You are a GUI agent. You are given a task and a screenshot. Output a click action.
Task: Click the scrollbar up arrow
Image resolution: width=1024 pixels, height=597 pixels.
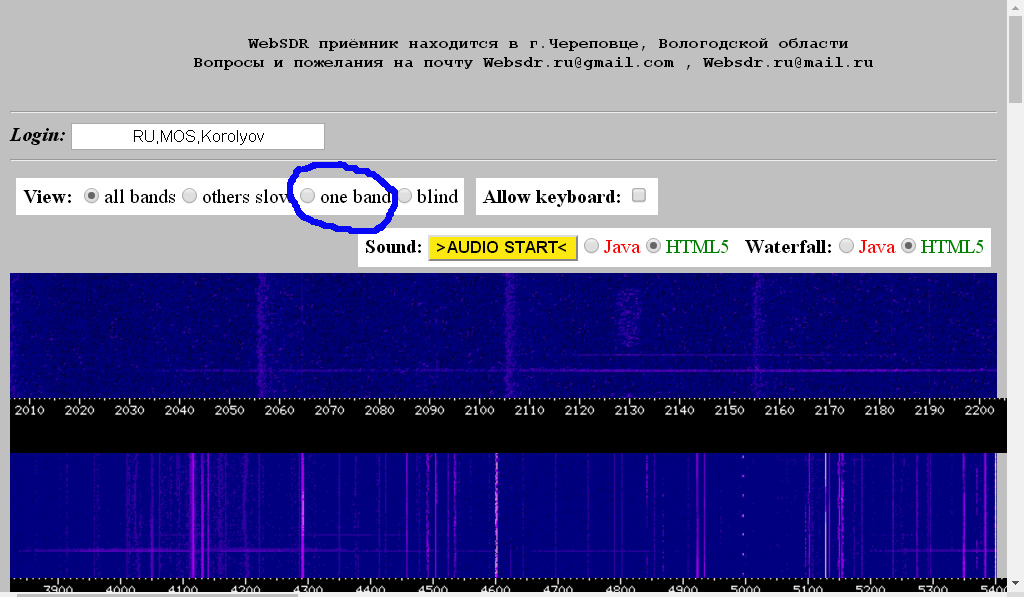tap(1015, 7)
